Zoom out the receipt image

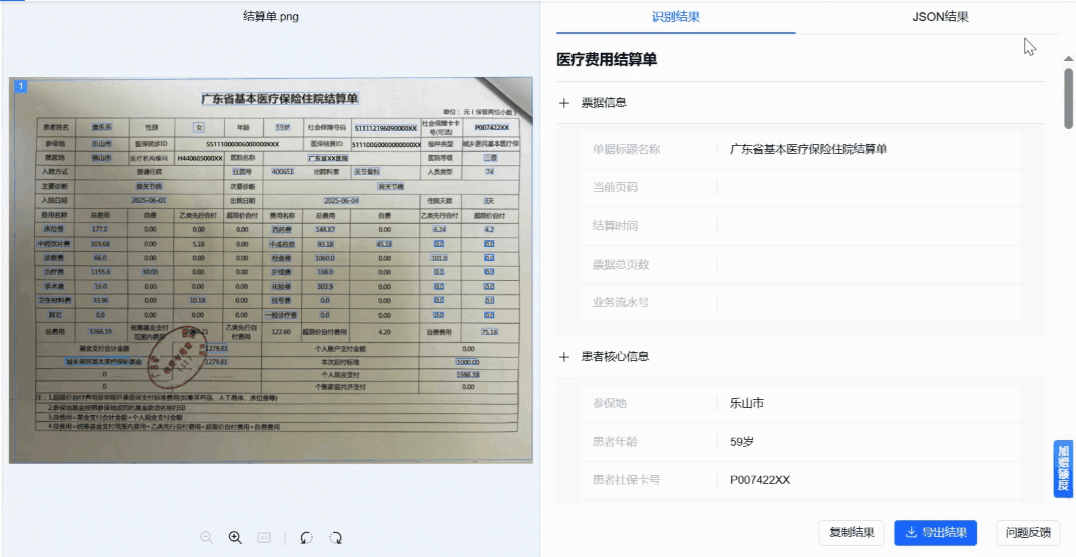click(x=206, y=538)
